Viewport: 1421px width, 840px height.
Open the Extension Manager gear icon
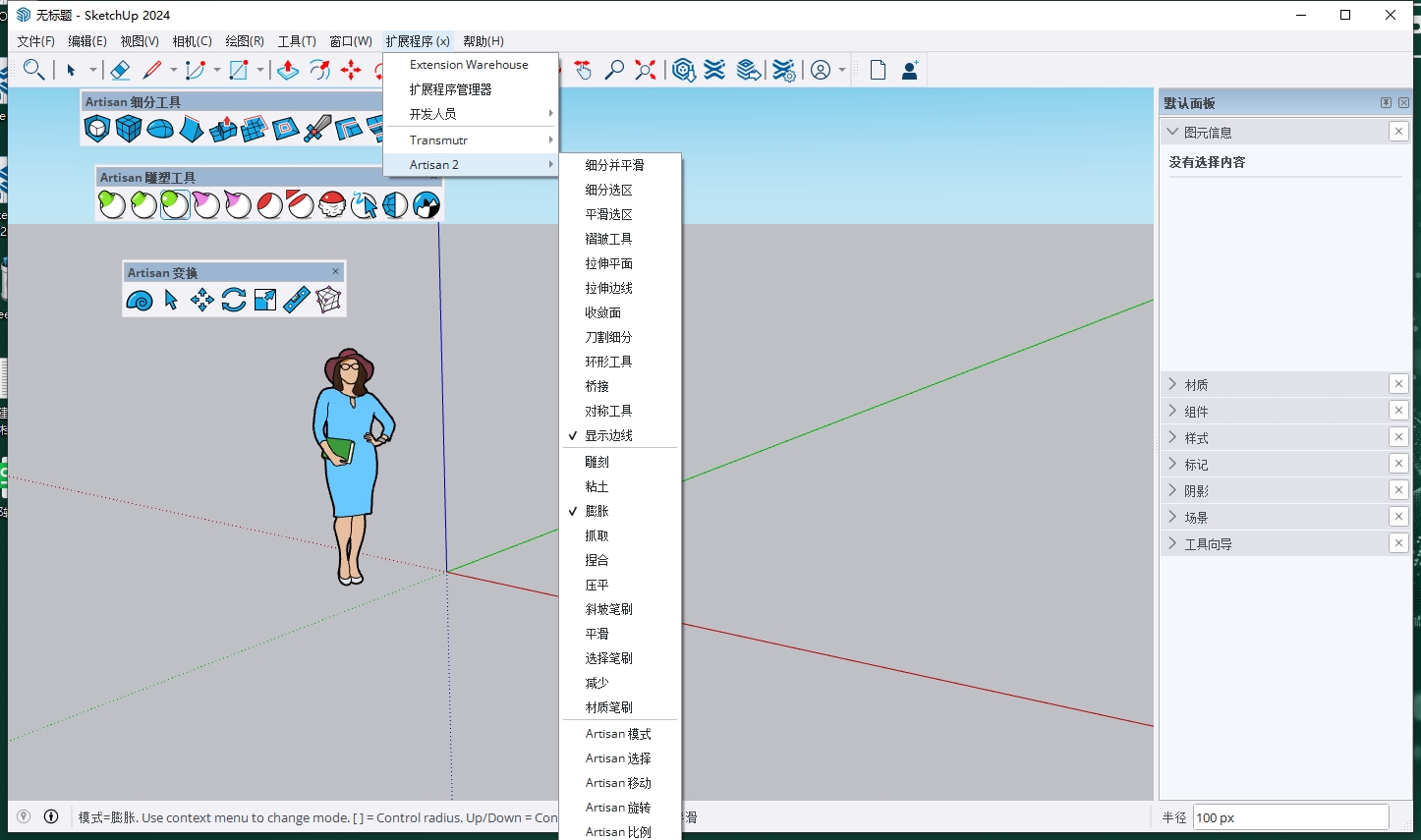tap(783, 70)
